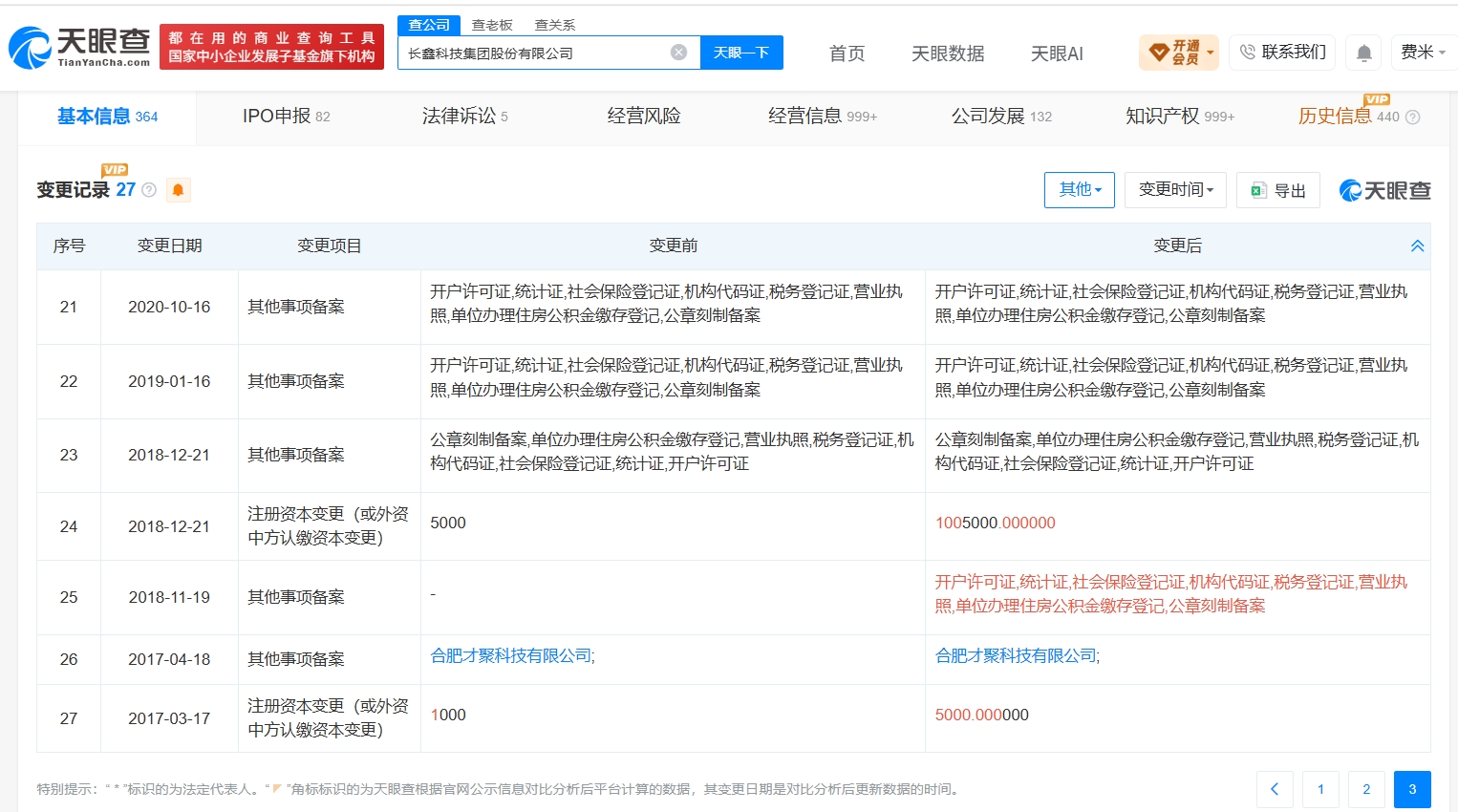Click 变更记录 section title
Image resolution: width=1458 pixels, height=812 pixels.
[x=73, y=190]
